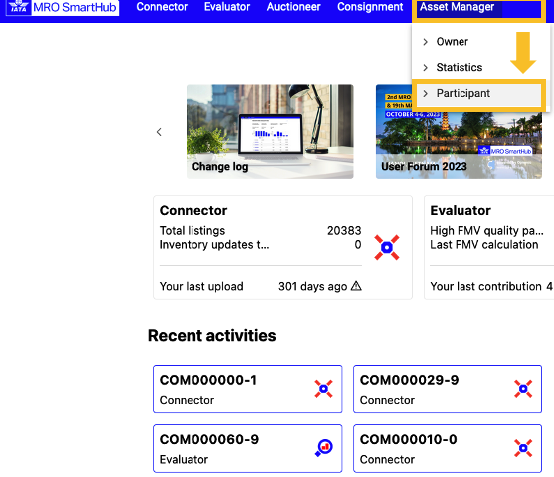The image size is (554, 477).
Task: Click the upload warning triangle icon
Action: pyautogui.click(x=356, y=285)
